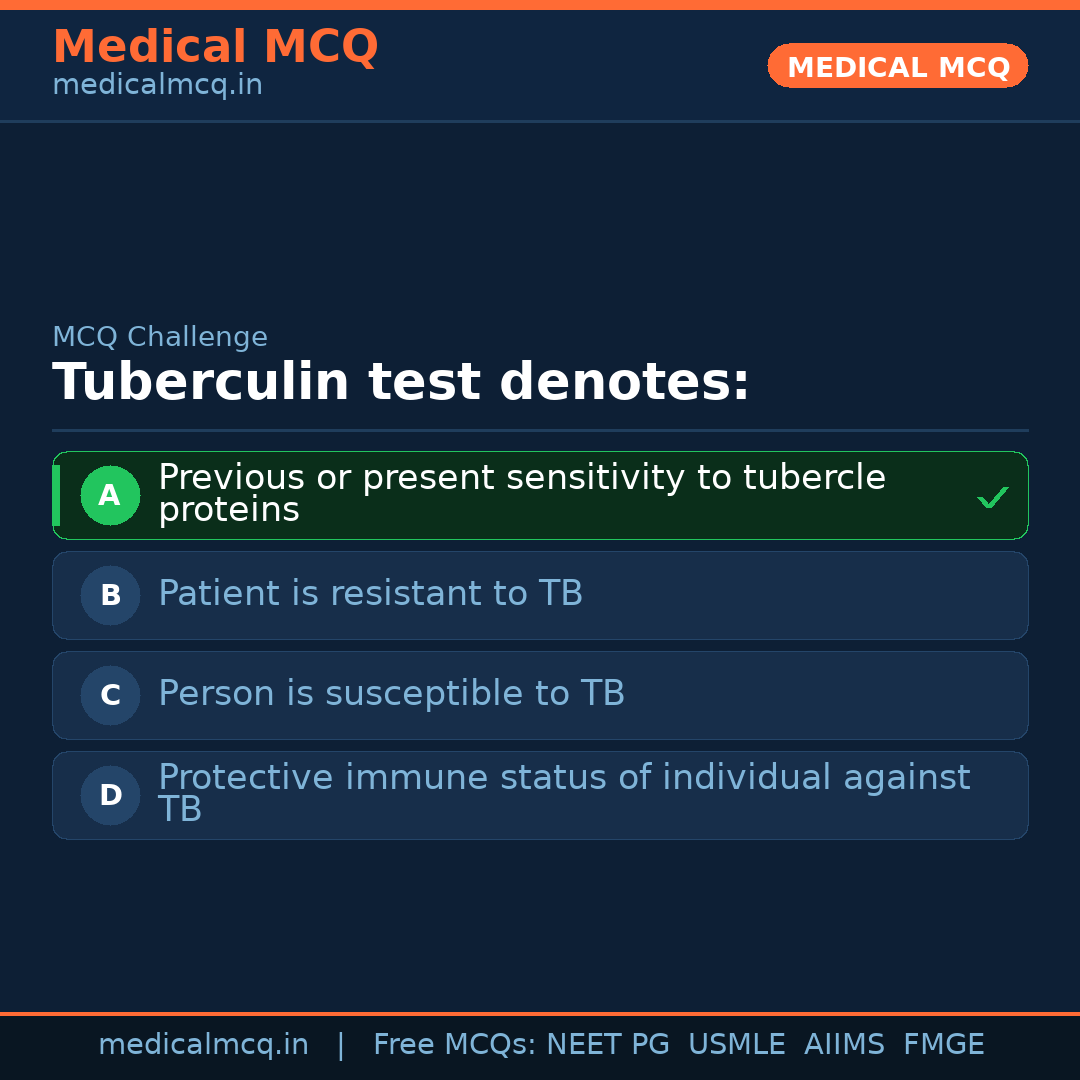Click the green A option circle

(x=110, y=495)
